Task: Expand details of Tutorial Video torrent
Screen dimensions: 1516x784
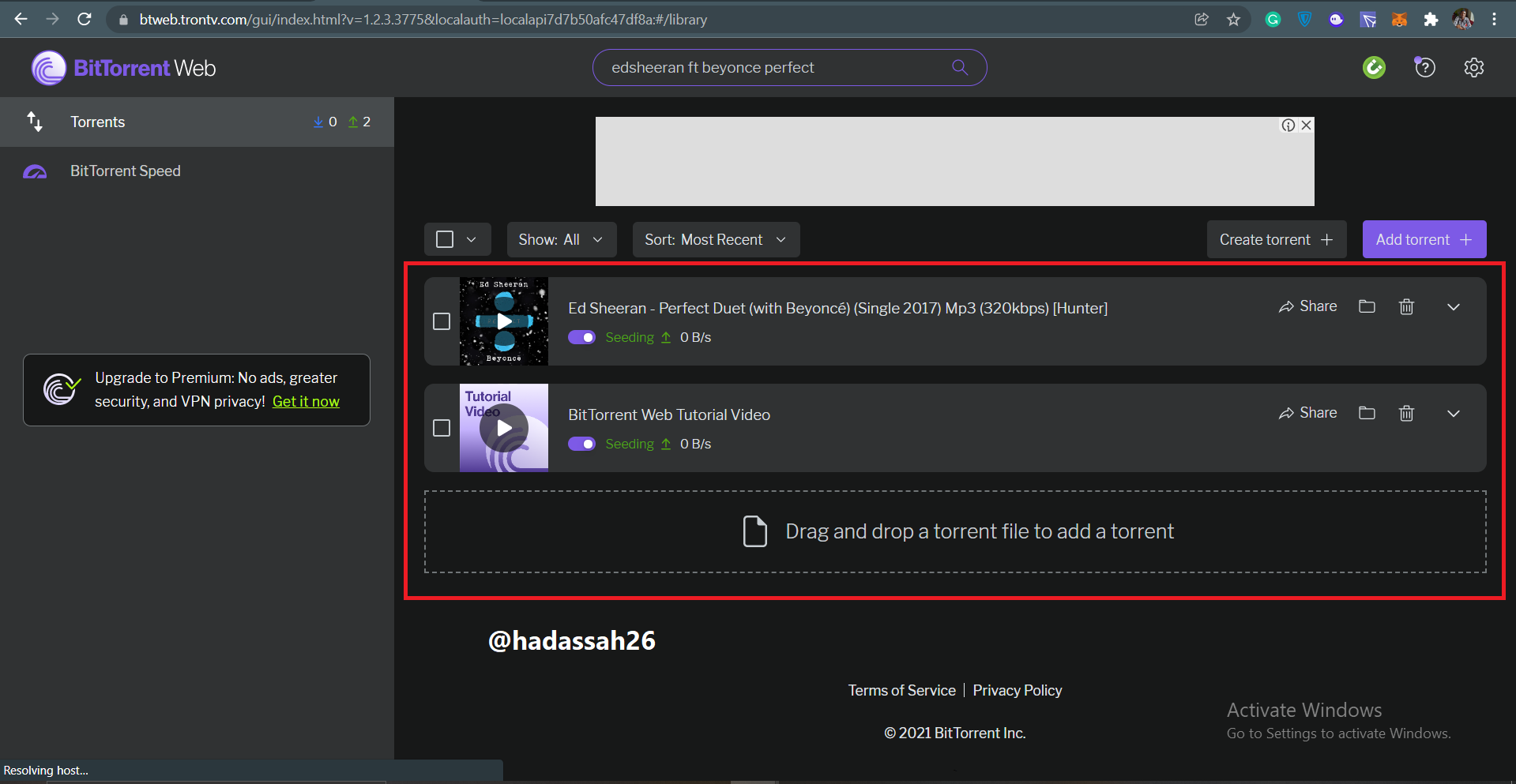Action: (x=1453, y=414)
